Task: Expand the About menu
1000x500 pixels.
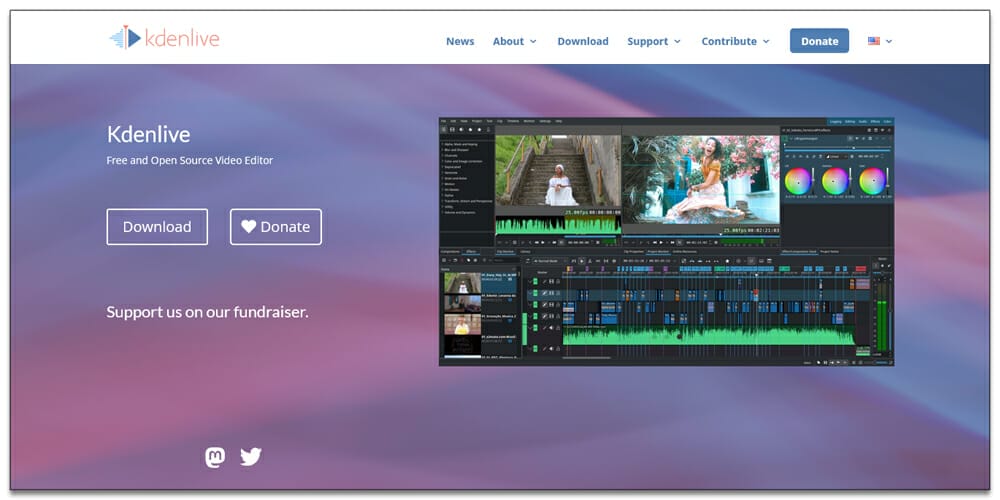Action: point(515,41)
